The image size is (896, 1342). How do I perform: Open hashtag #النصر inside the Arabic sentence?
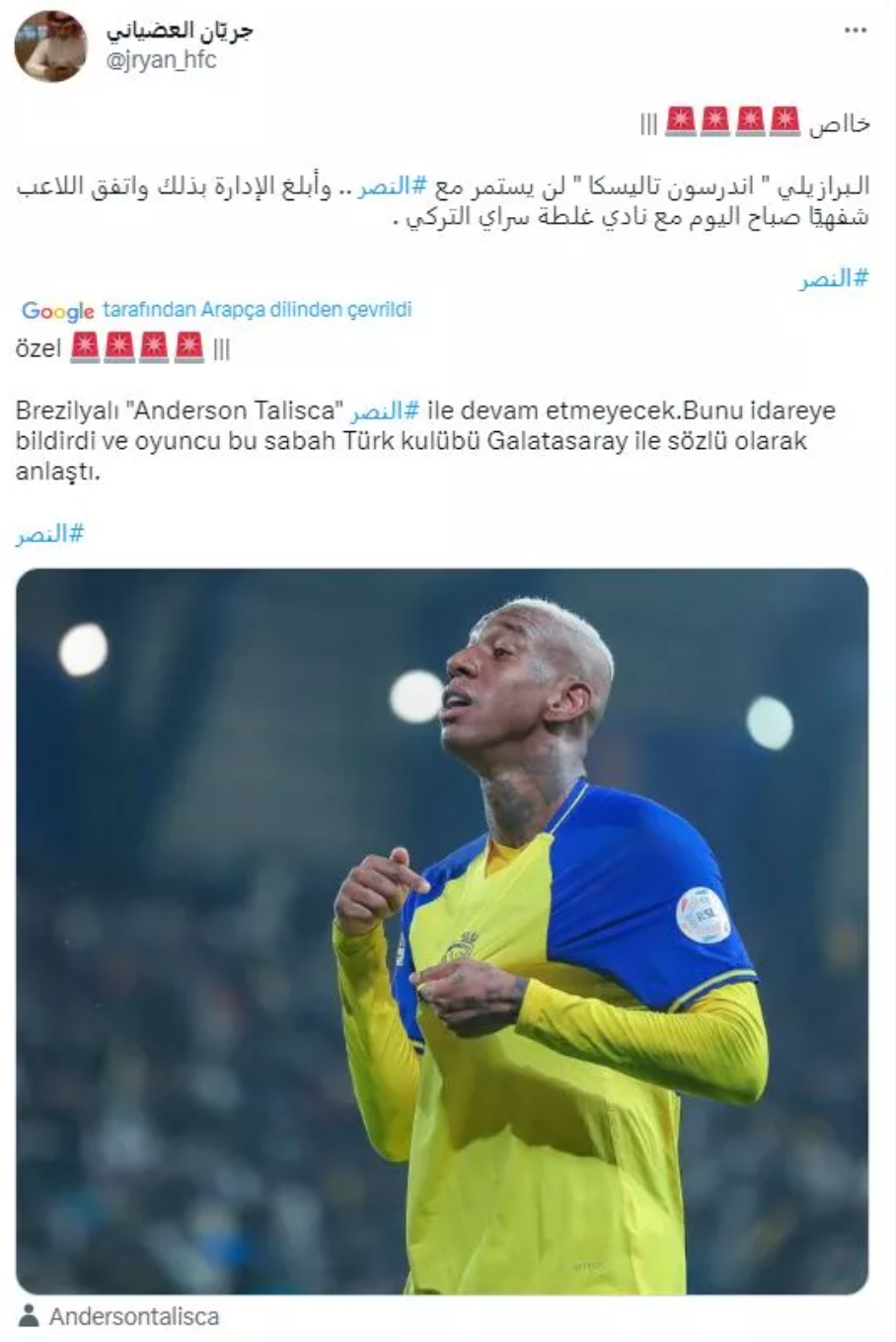390,186
